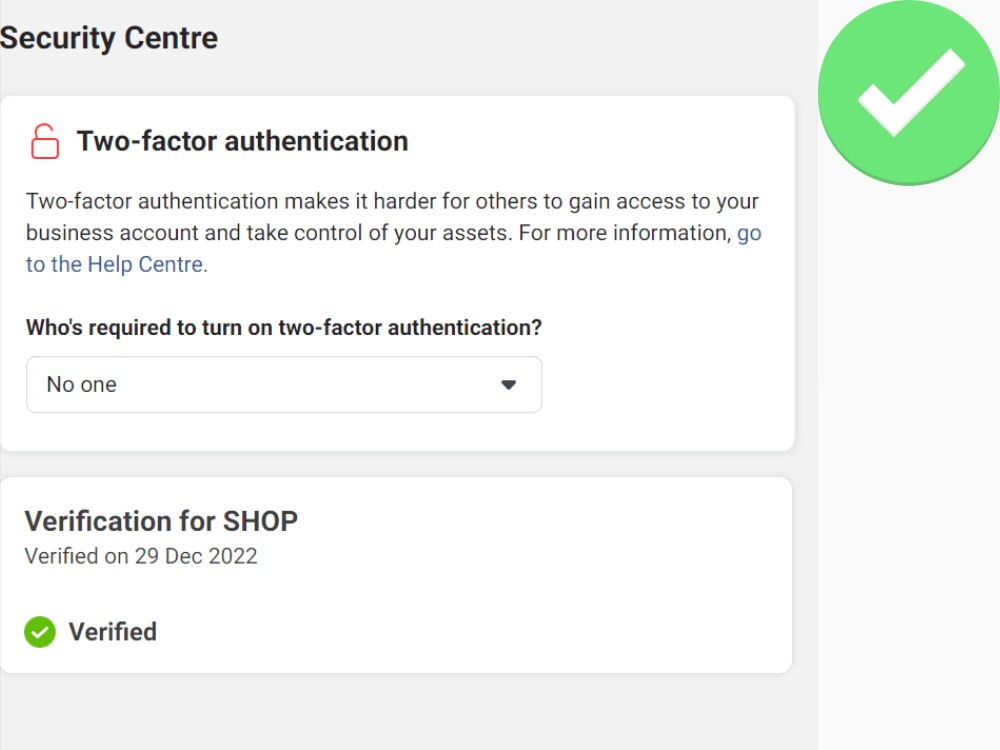
Task: Click the dropdown arrow beside 'No one'
Action: coord(508,385)
